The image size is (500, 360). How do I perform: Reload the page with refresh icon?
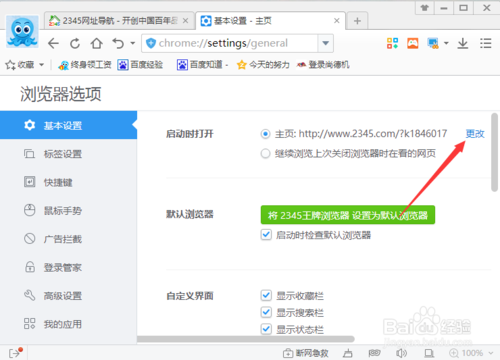click(75, 43)
